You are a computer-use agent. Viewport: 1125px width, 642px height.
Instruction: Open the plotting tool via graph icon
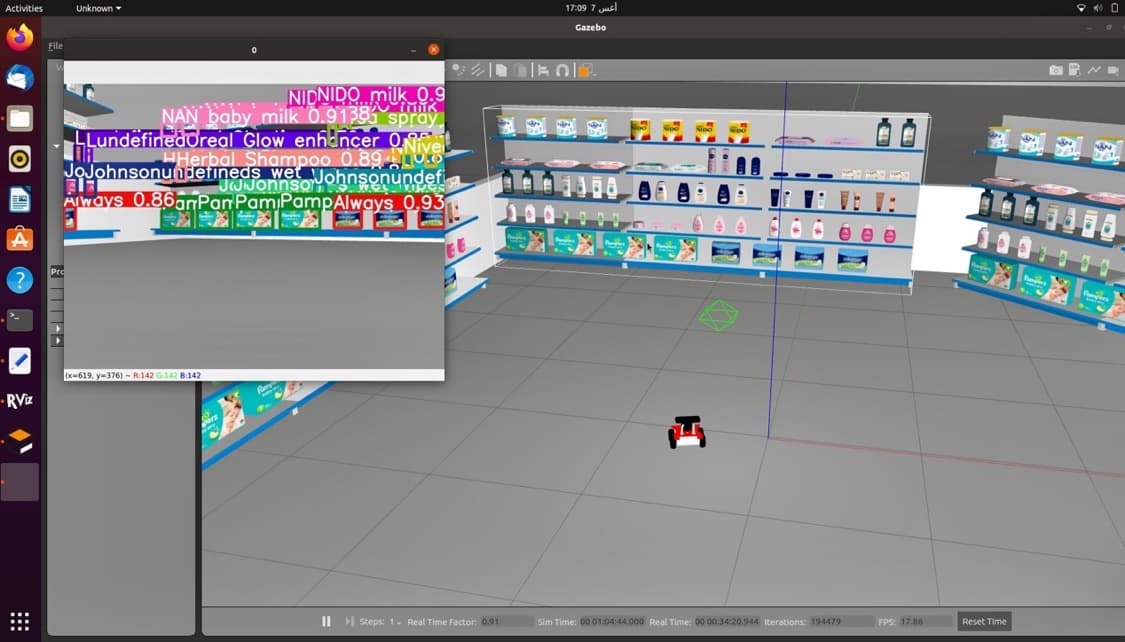1094,70
